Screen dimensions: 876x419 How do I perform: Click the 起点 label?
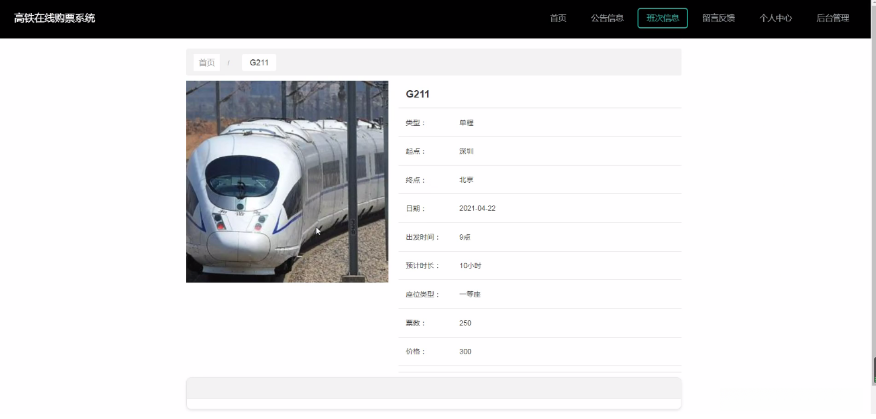415,151
